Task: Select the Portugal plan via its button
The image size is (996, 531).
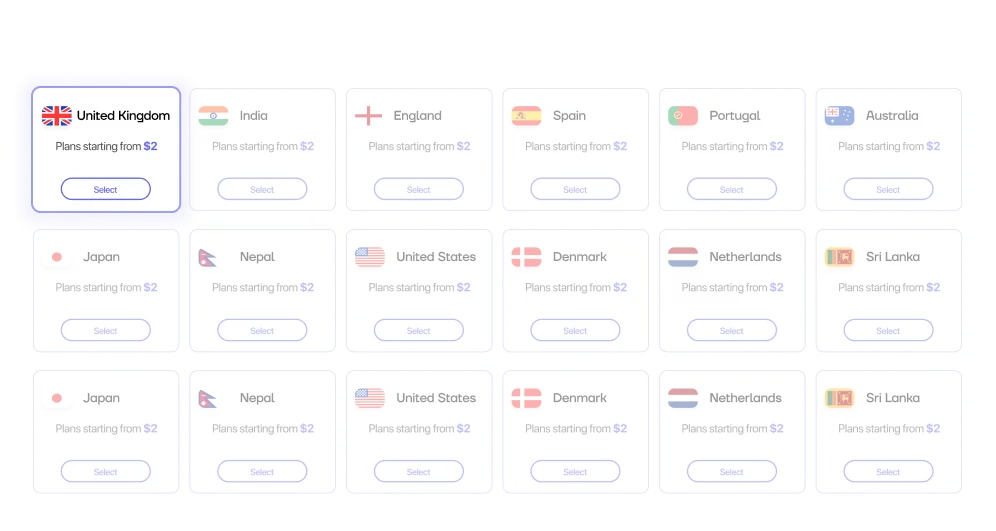Action: point(732,189)
